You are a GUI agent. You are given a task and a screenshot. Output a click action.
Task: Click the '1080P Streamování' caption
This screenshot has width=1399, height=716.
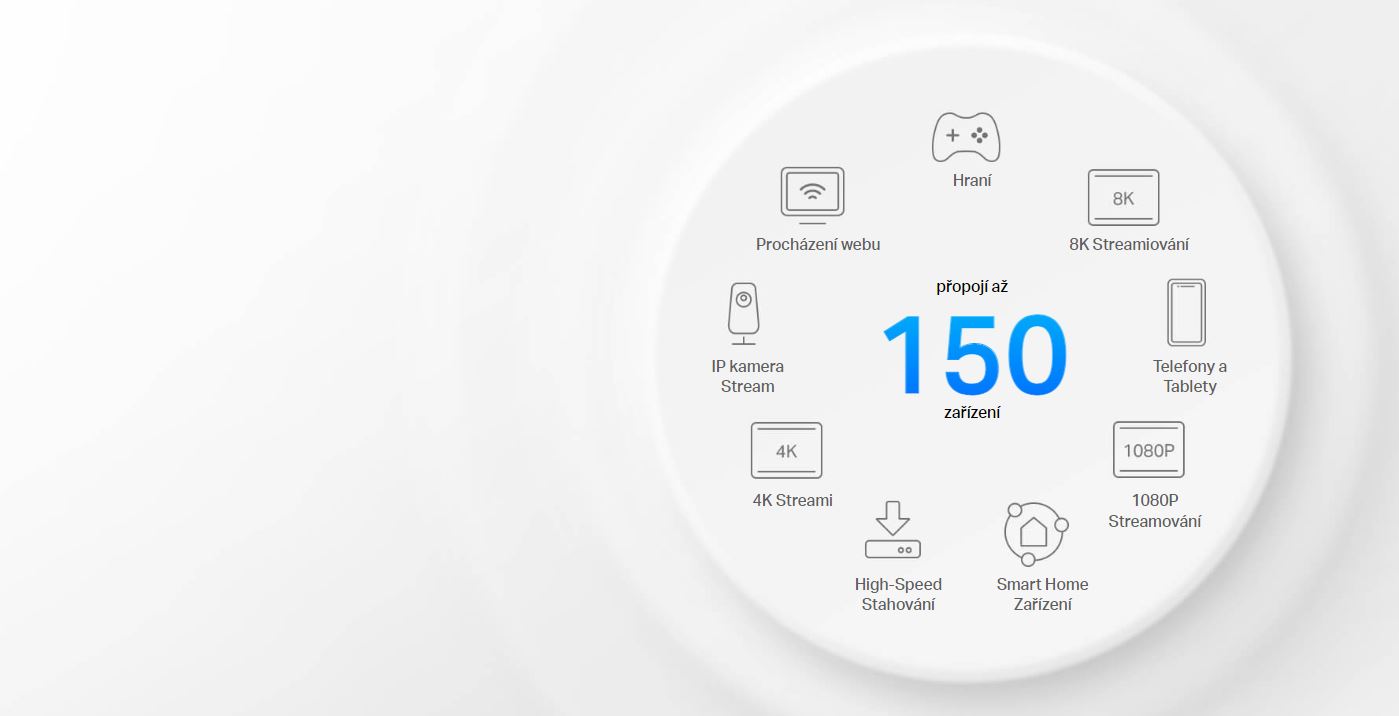[x=1155, y=511]
